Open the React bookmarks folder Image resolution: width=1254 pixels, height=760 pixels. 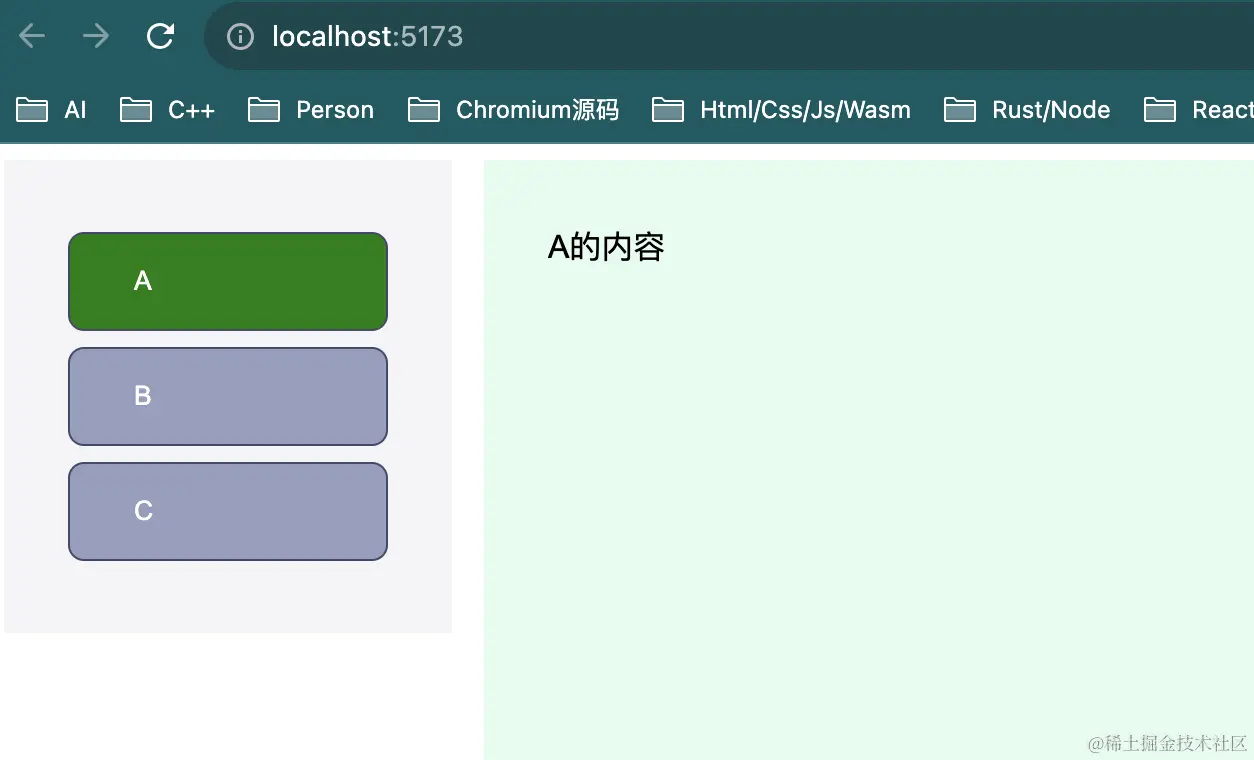[1199, 110]
